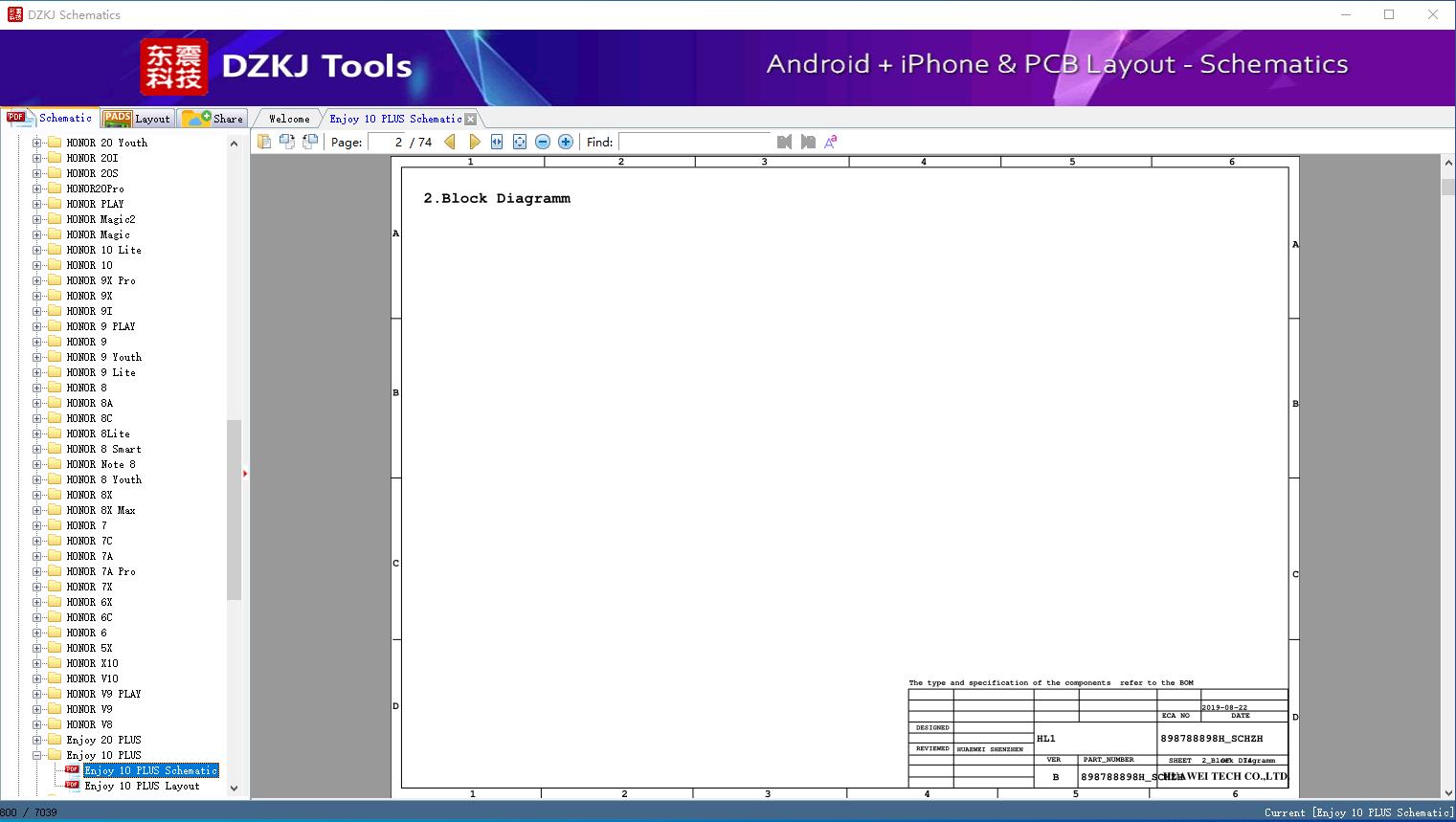Select HONOR 9 Youth in the tree
The width and height of the screenshot is (1456, 822).
103,357
